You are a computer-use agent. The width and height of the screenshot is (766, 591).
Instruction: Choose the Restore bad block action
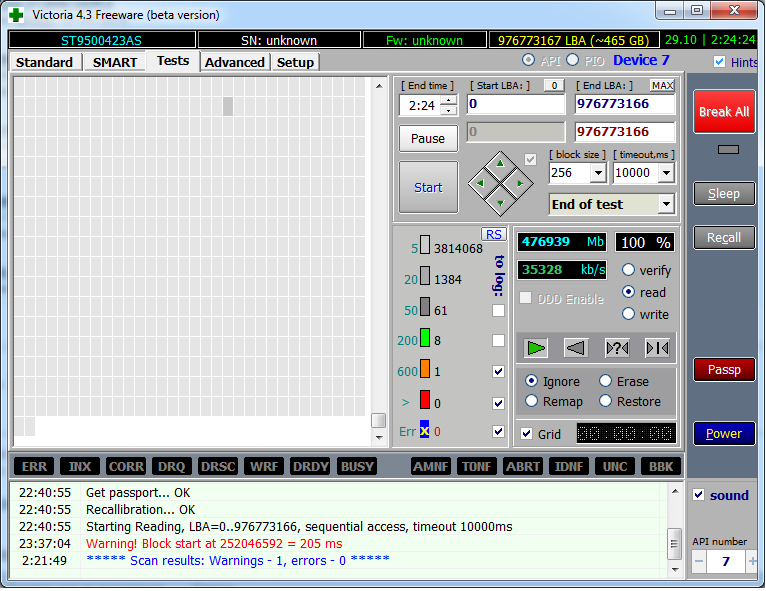point(605,401)
